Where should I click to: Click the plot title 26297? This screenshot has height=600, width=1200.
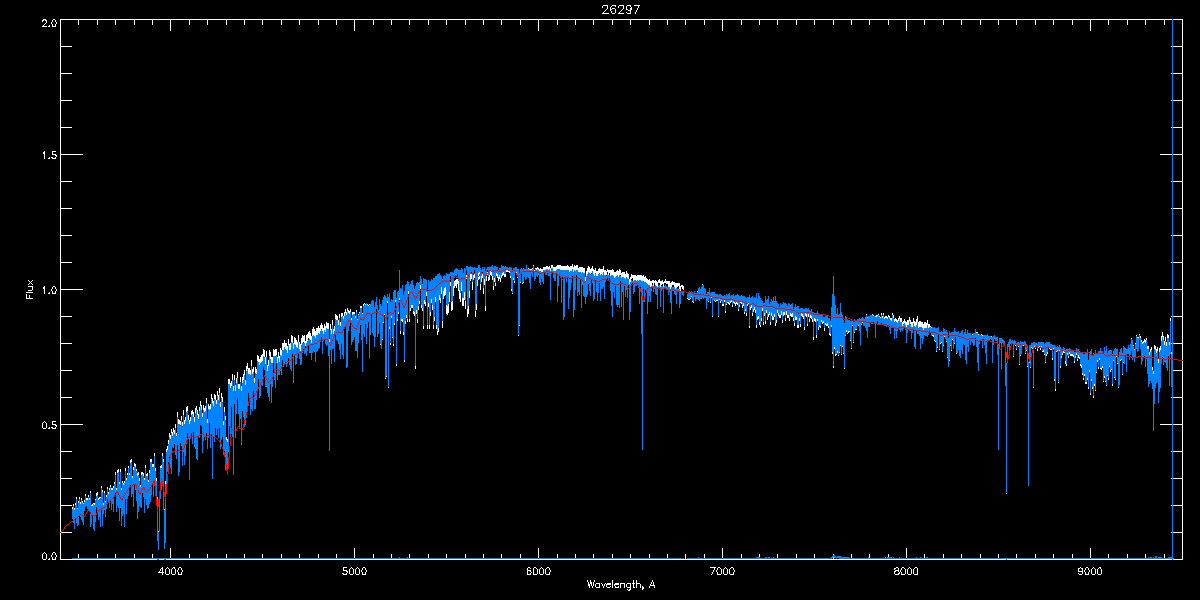point(620,9)
